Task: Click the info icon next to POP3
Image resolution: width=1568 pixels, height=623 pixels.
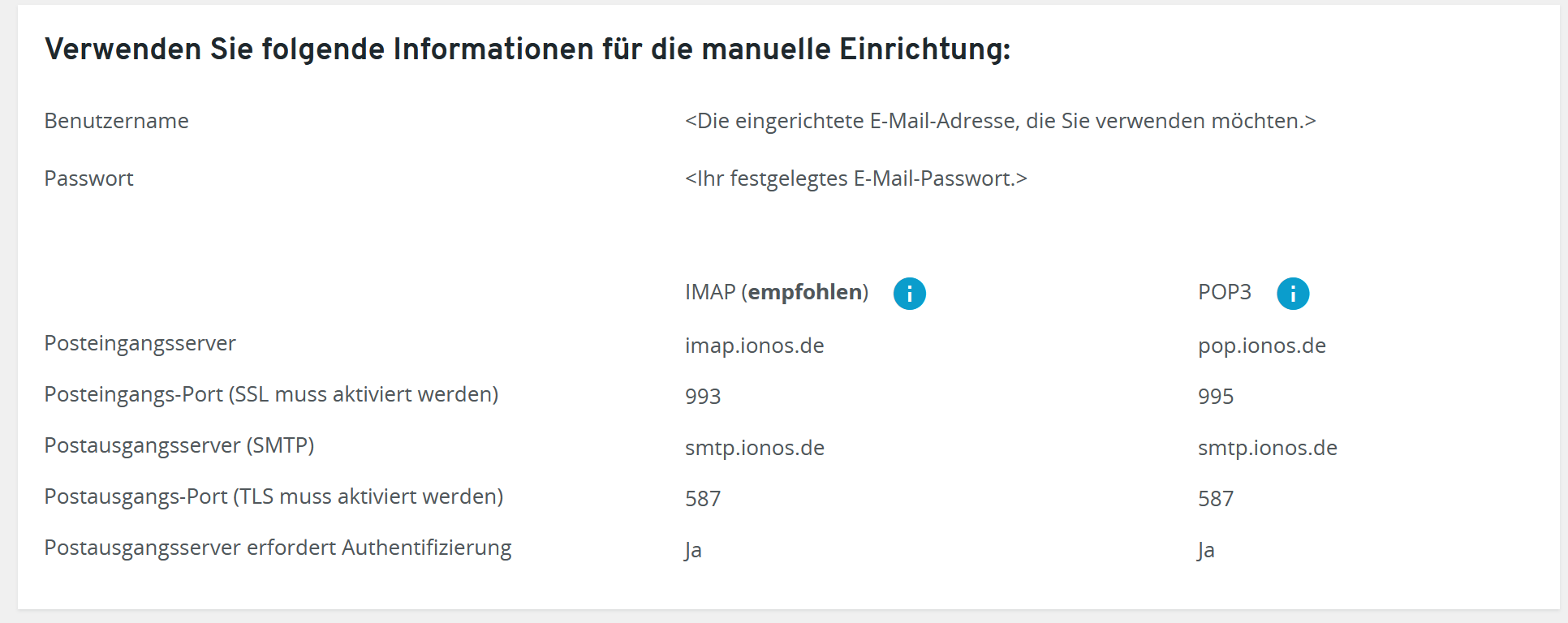Action: [1293, 293]
